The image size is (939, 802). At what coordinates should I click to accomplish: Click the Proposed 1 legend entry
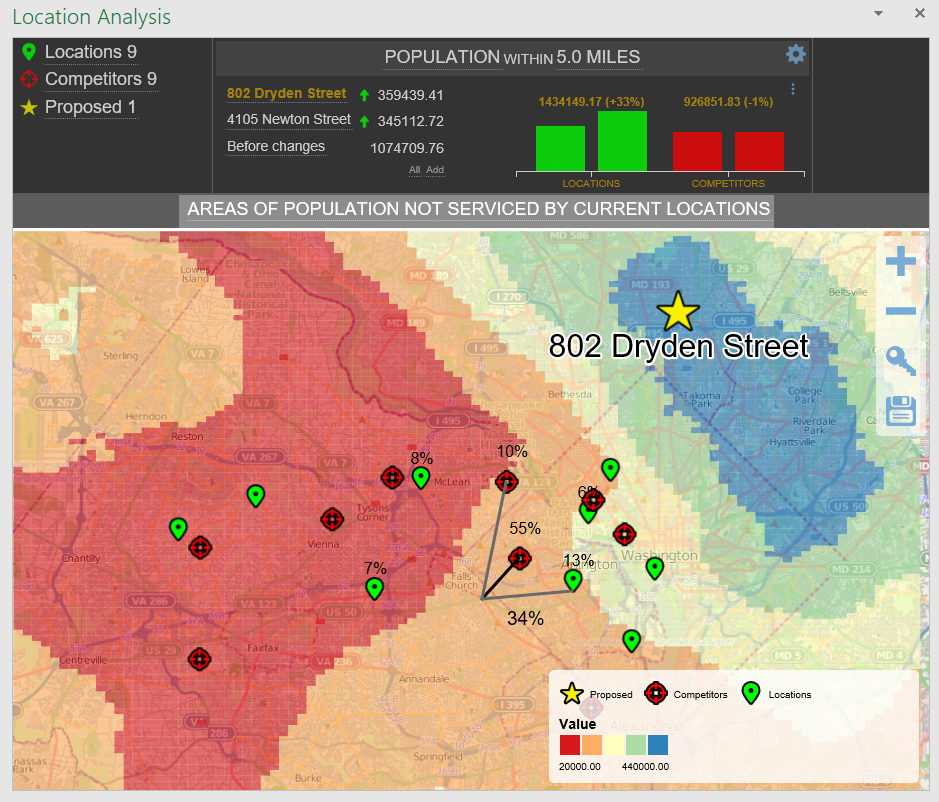point(90,107)
